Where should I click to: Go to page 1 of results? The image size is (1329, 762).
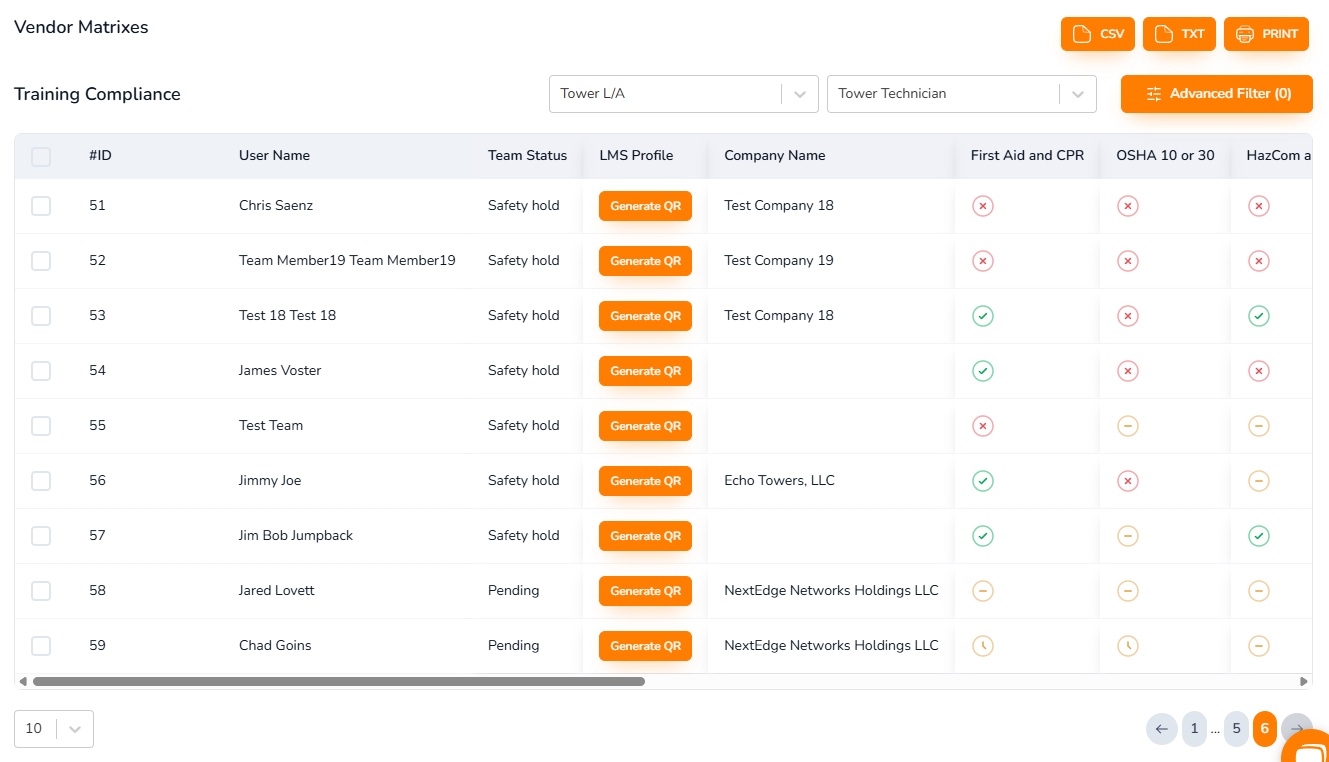[x=1194, y=729]
